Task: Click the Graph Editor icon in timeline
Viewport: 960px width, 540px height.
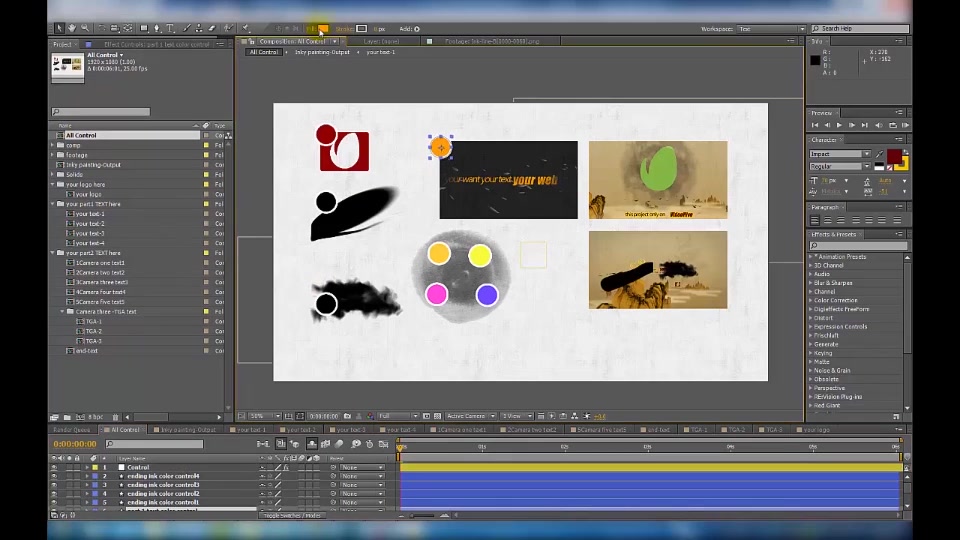Action: point(384,444)
